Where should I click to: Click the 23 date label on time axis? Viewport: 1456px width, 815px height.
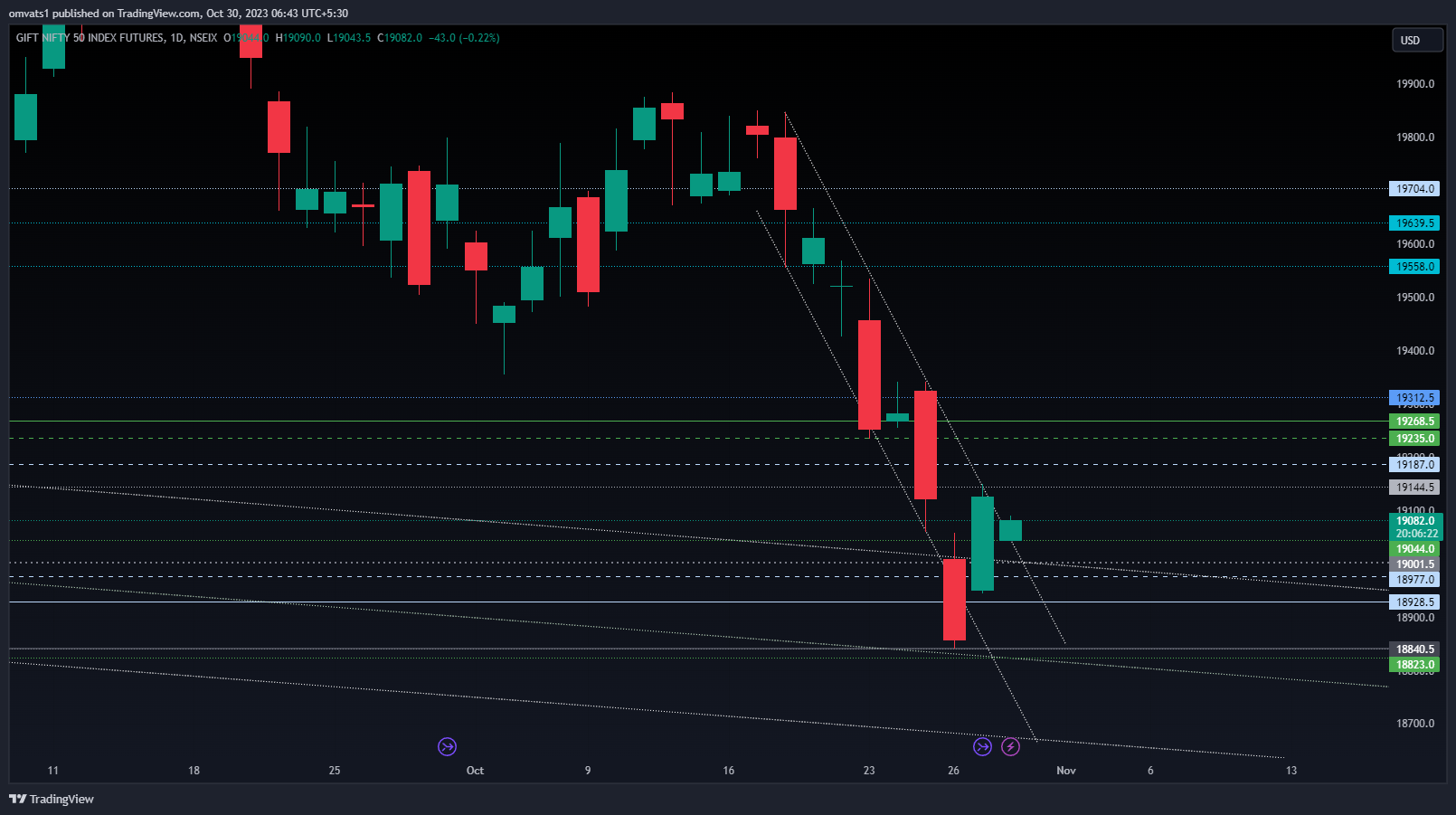coord(869,771)
